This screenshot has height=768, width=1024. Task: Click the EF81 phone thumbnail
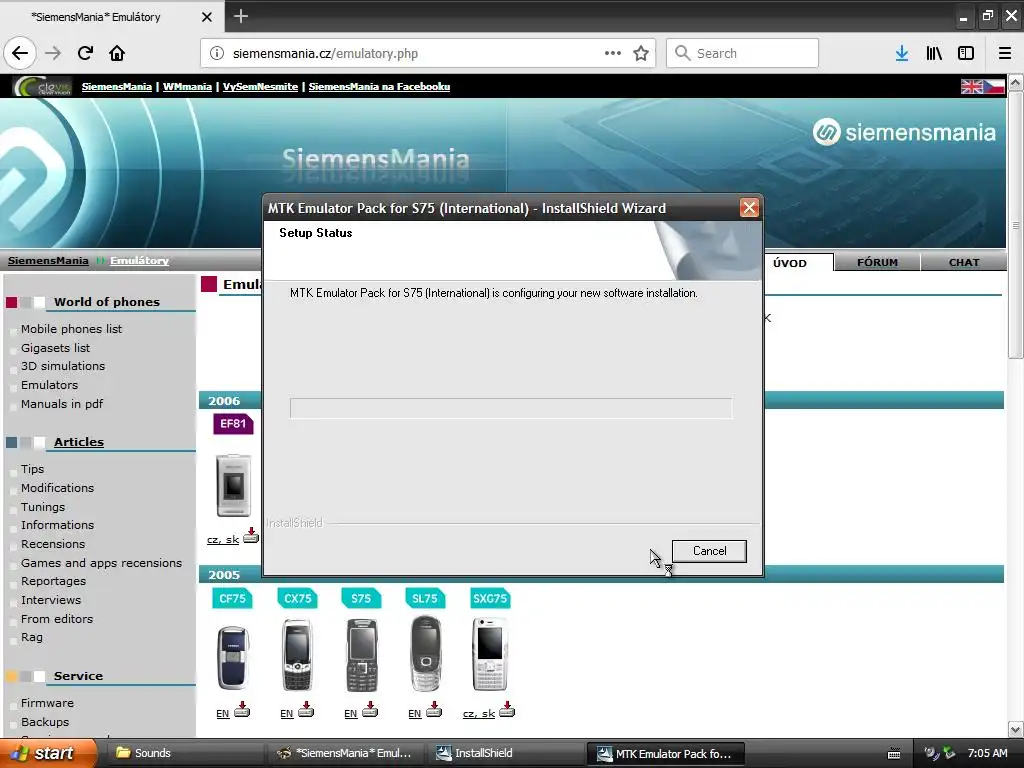(x=233, y=485)
